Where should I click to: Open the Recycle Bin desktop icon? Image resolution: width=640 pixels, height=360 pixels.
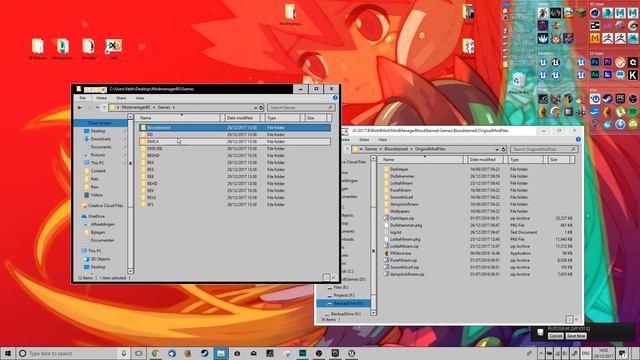click(x=518, y=83)
